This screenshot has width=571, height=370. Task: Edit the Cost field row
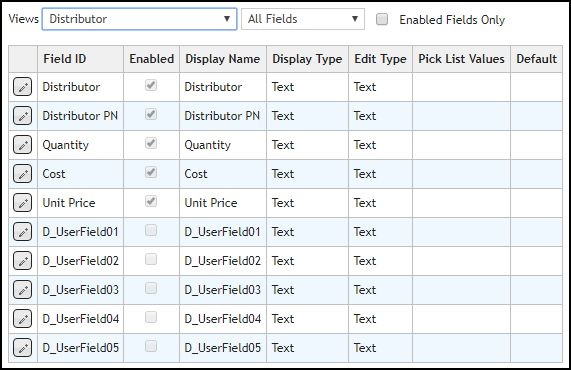pyautogui.click(x=23, y=174)
